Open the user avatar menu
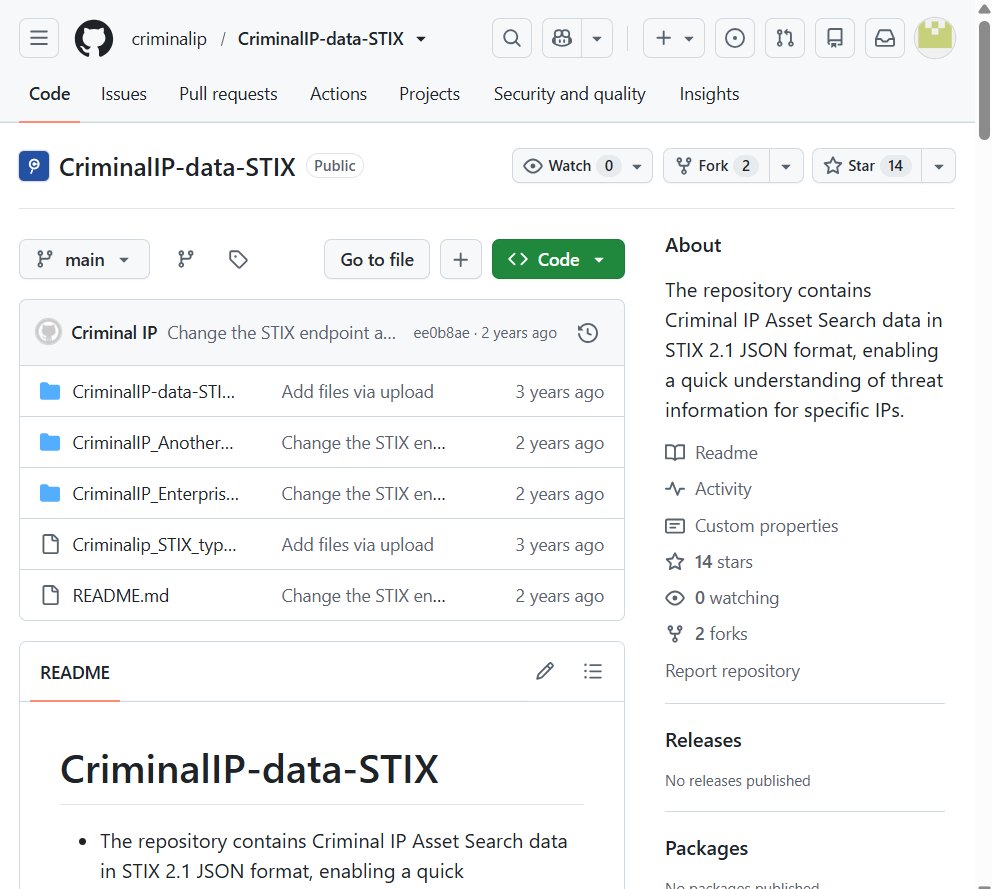This screenshot has height=889, width=992. [934, 38]
